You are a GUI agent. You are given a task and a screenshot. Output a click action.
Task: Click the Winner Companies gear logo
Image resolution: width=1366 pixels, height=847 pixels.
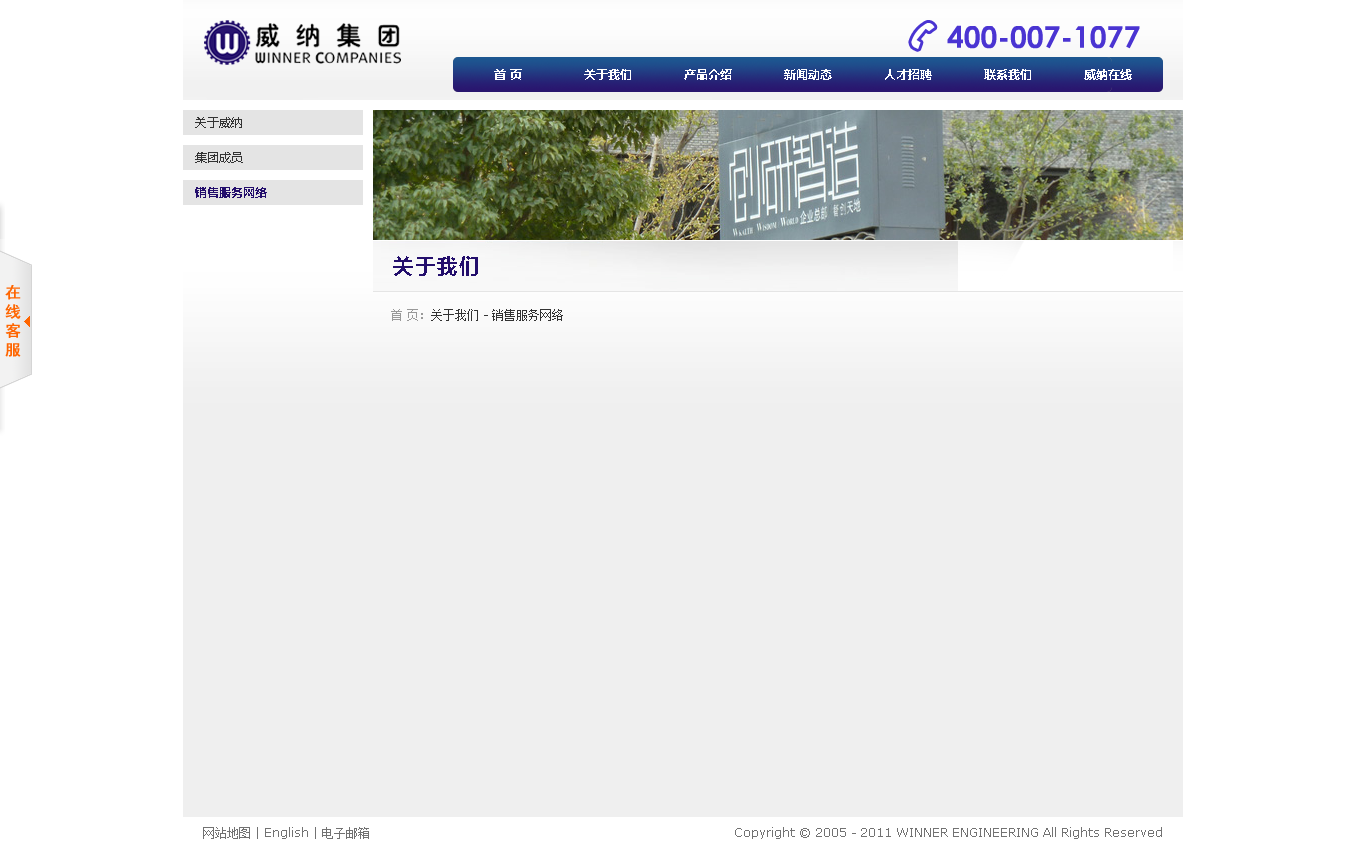pyautogui.click(x=226, y=43)
